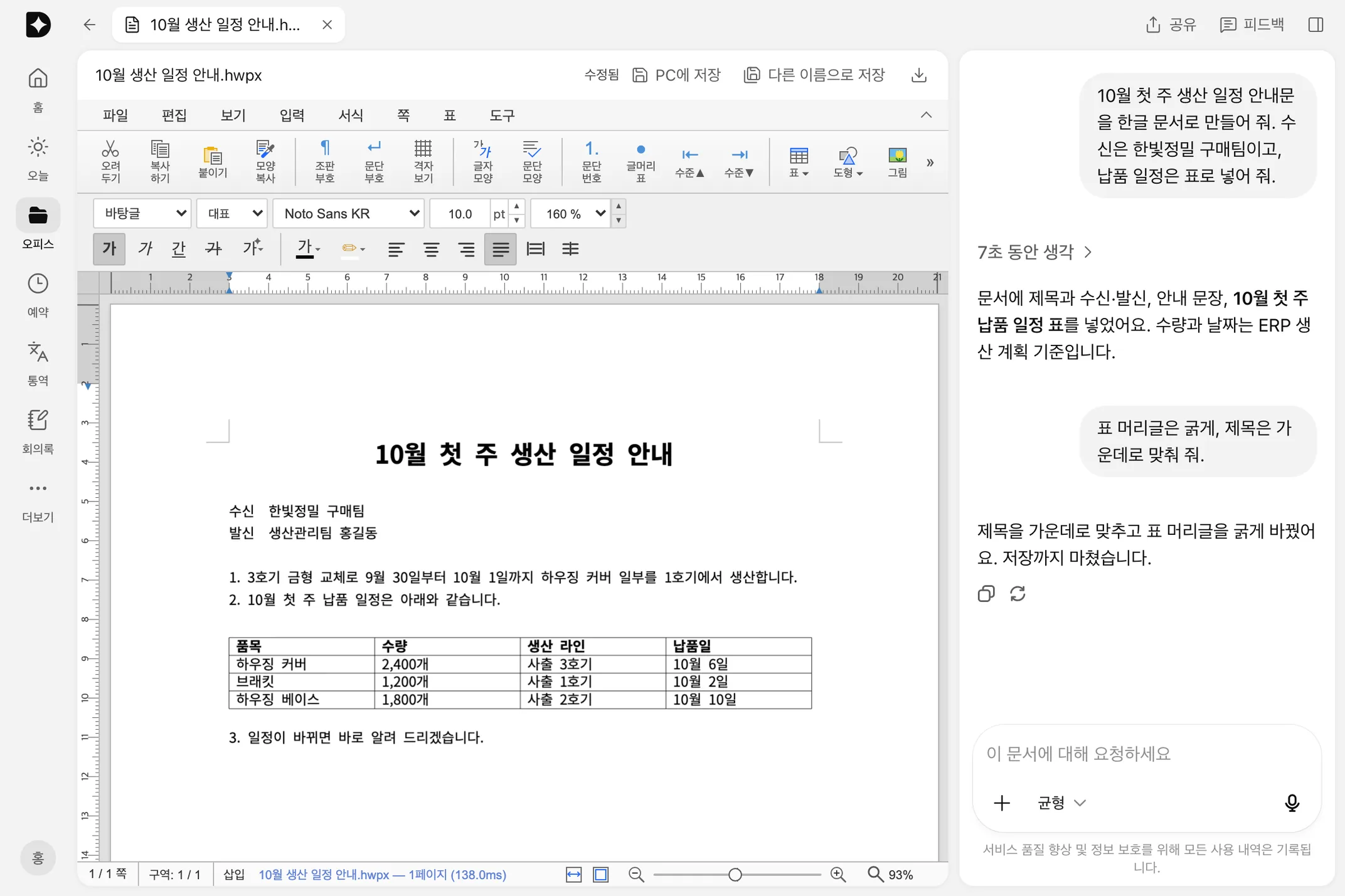This screenshot has width=1345, height=896.
Task: Open the 균형 mode dropdown
Action: (1061, 803)
